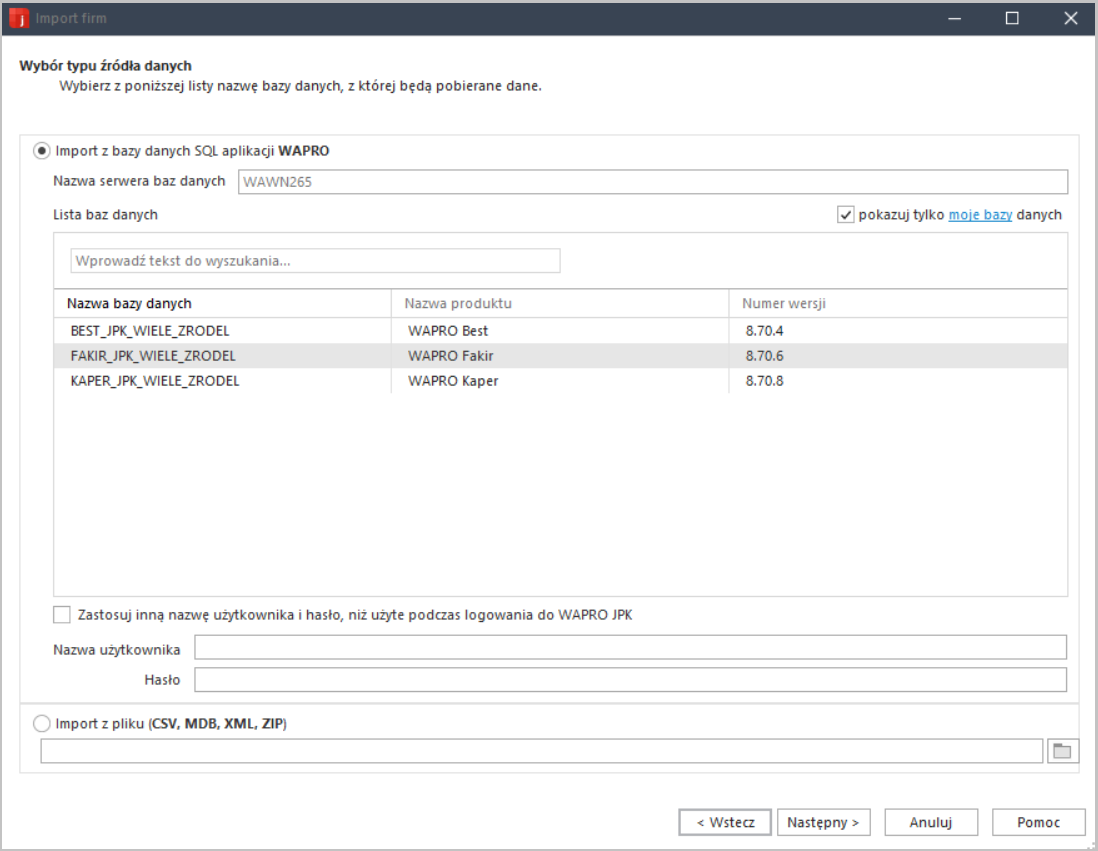Open help via the Pomoc button

[1038, 822]
